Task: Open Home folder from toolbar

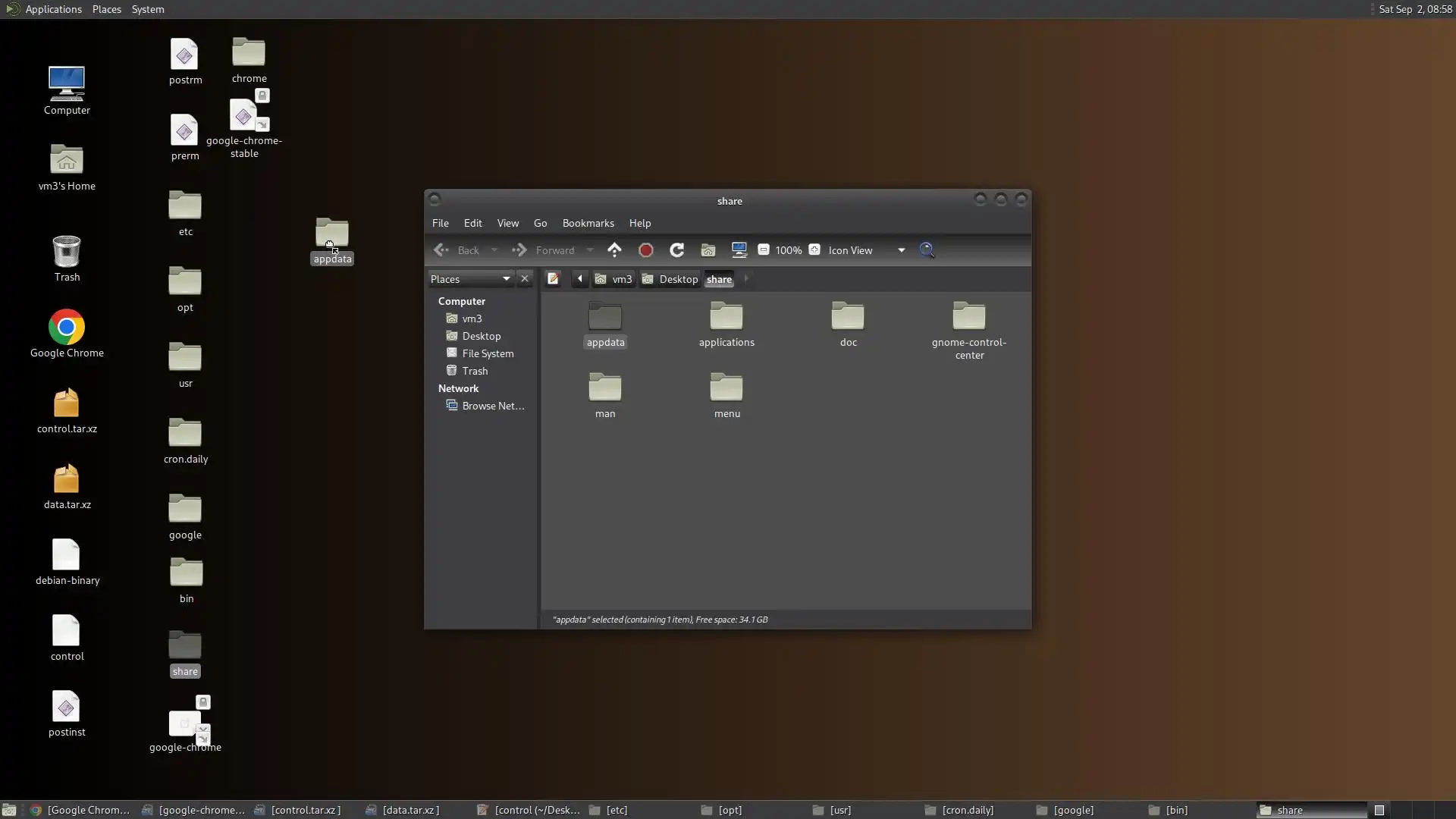Action: coord(708,249)
